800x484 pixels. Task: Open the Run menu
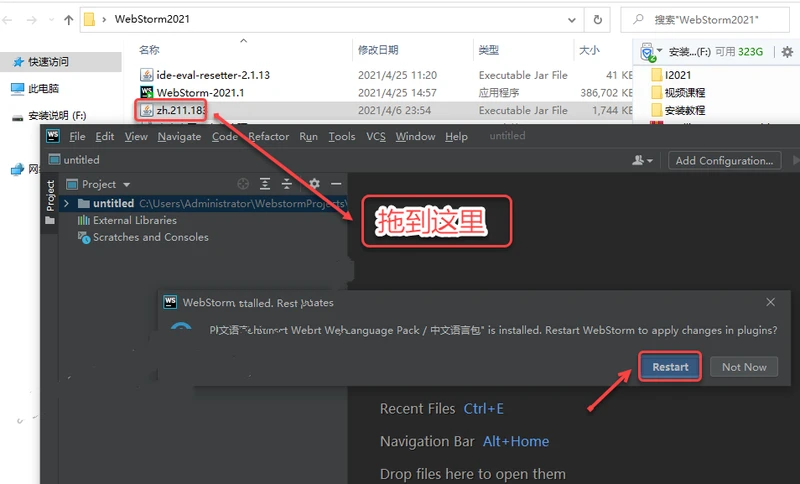tap(308, 136)
